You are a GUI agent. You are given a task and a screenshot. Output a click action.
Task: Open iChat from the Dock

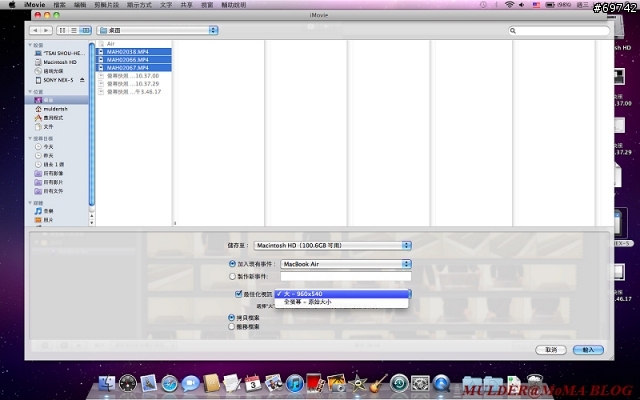pos(190,384)
